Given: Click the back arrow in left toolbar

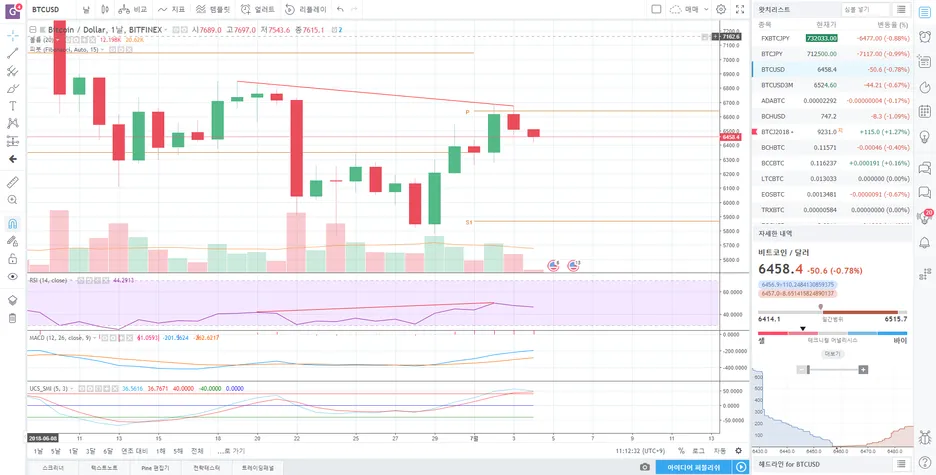Looking at the screenshot, I should click(13, 159).
